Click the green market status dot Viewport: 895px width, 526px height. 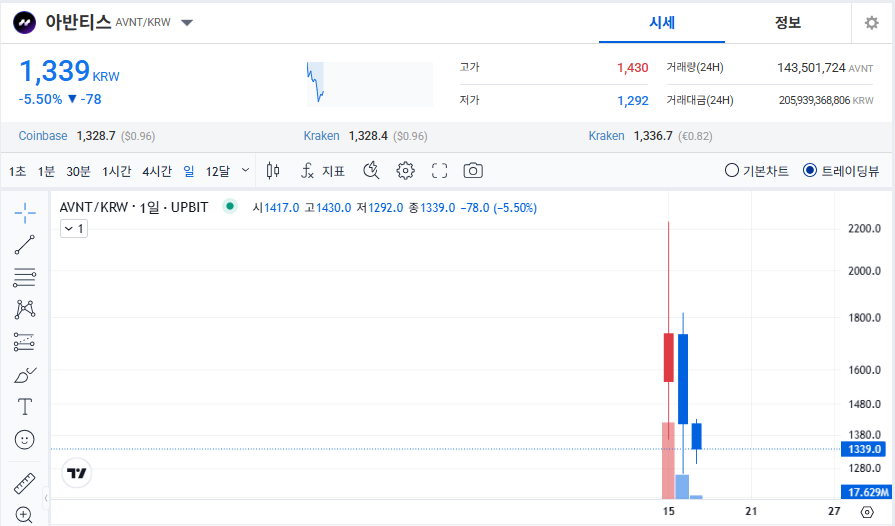click(x=229, y=207)
